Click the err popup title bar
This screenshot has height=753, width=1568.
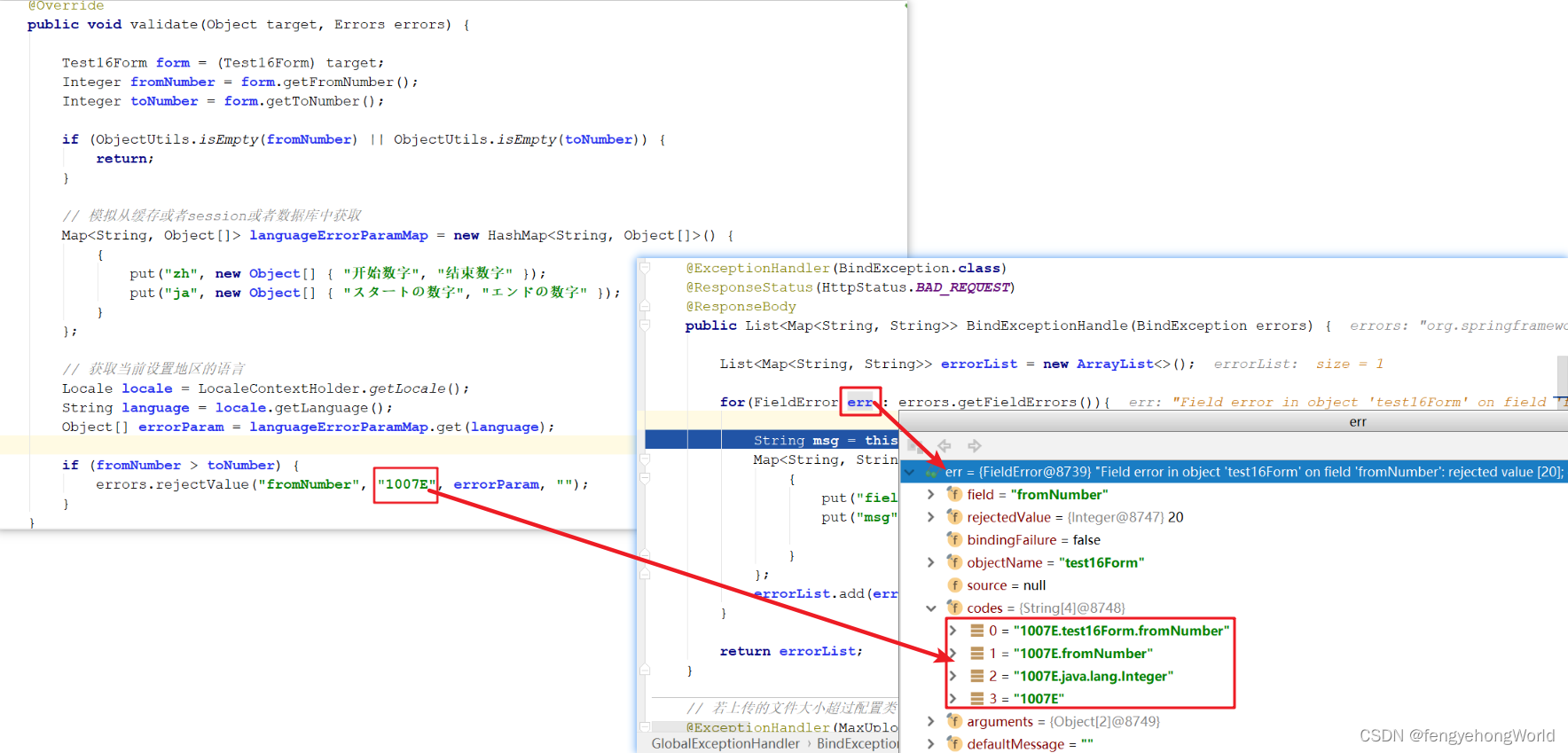(x=1234, y=422)
